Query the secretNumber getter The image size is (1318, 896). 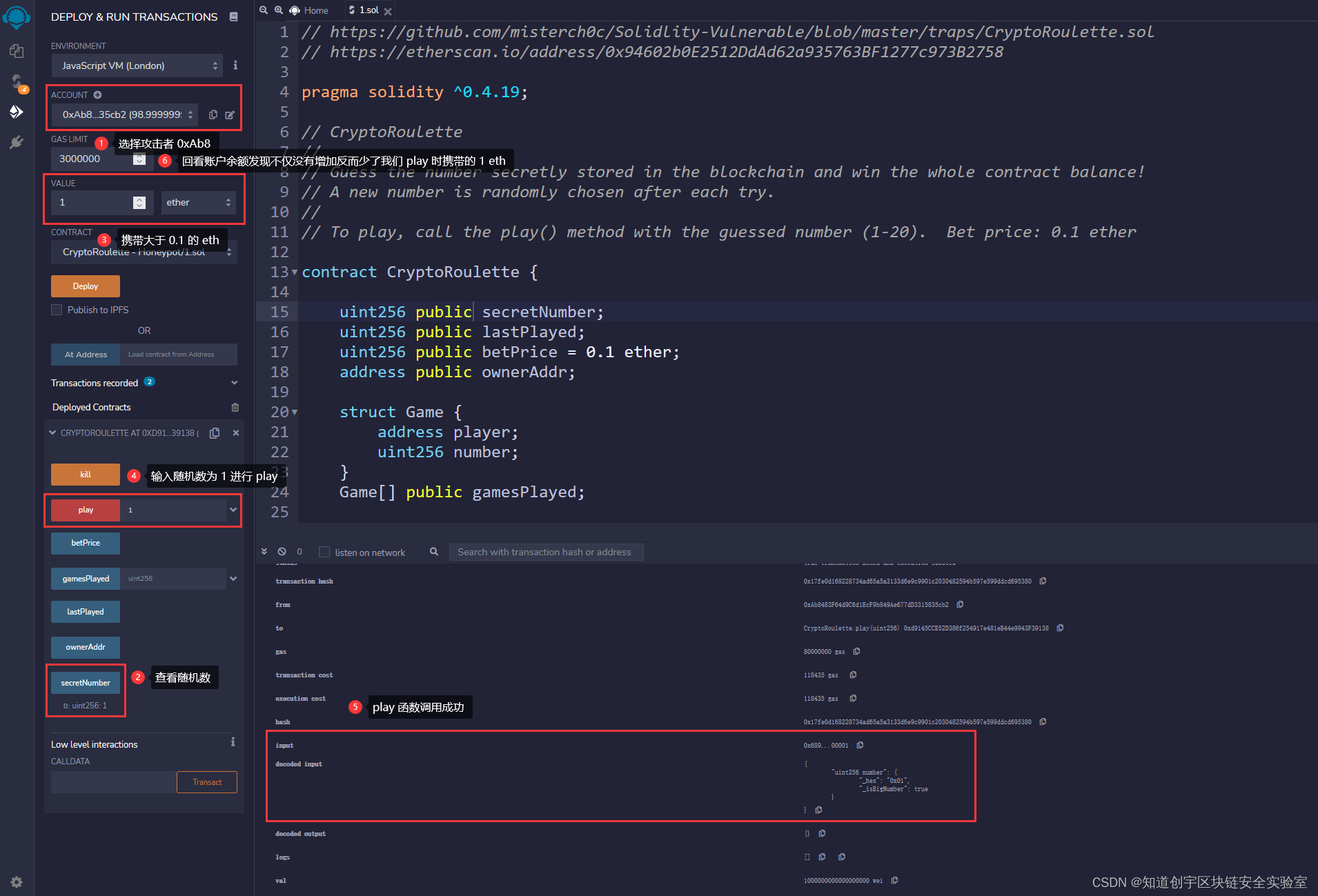click(x=86, y=683)
